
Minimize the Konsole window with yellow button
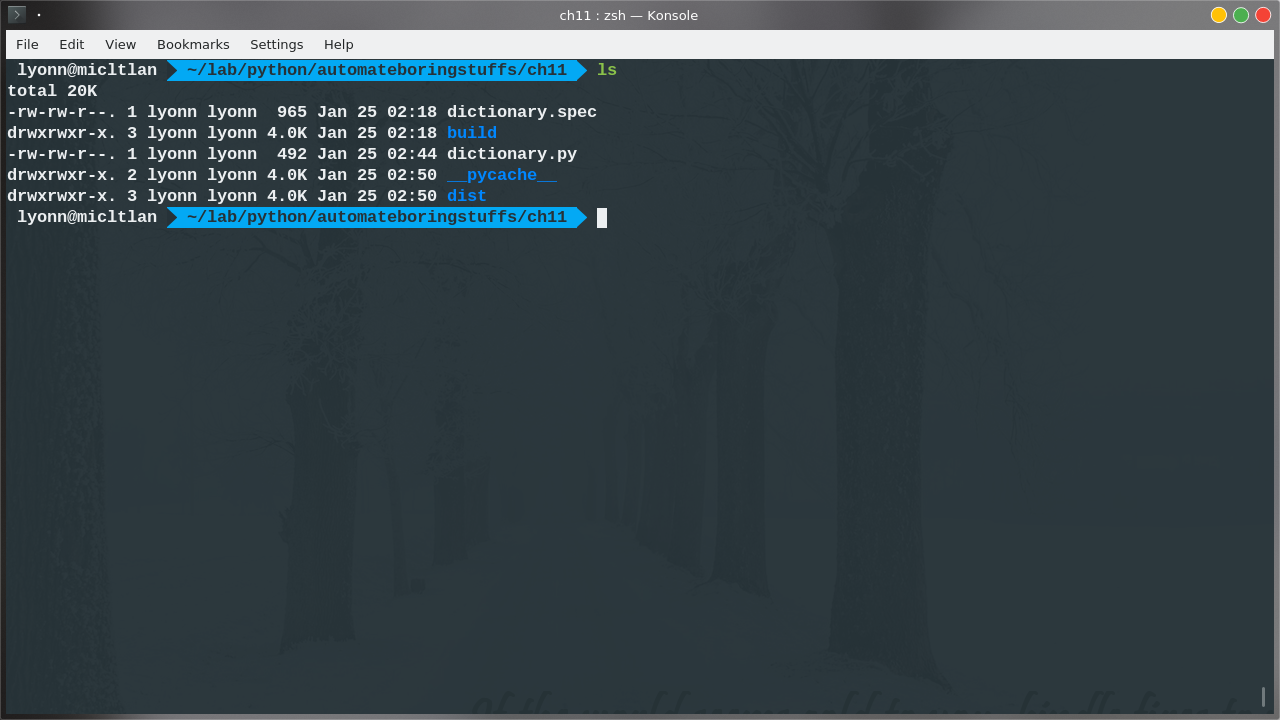pos(1218,15)
